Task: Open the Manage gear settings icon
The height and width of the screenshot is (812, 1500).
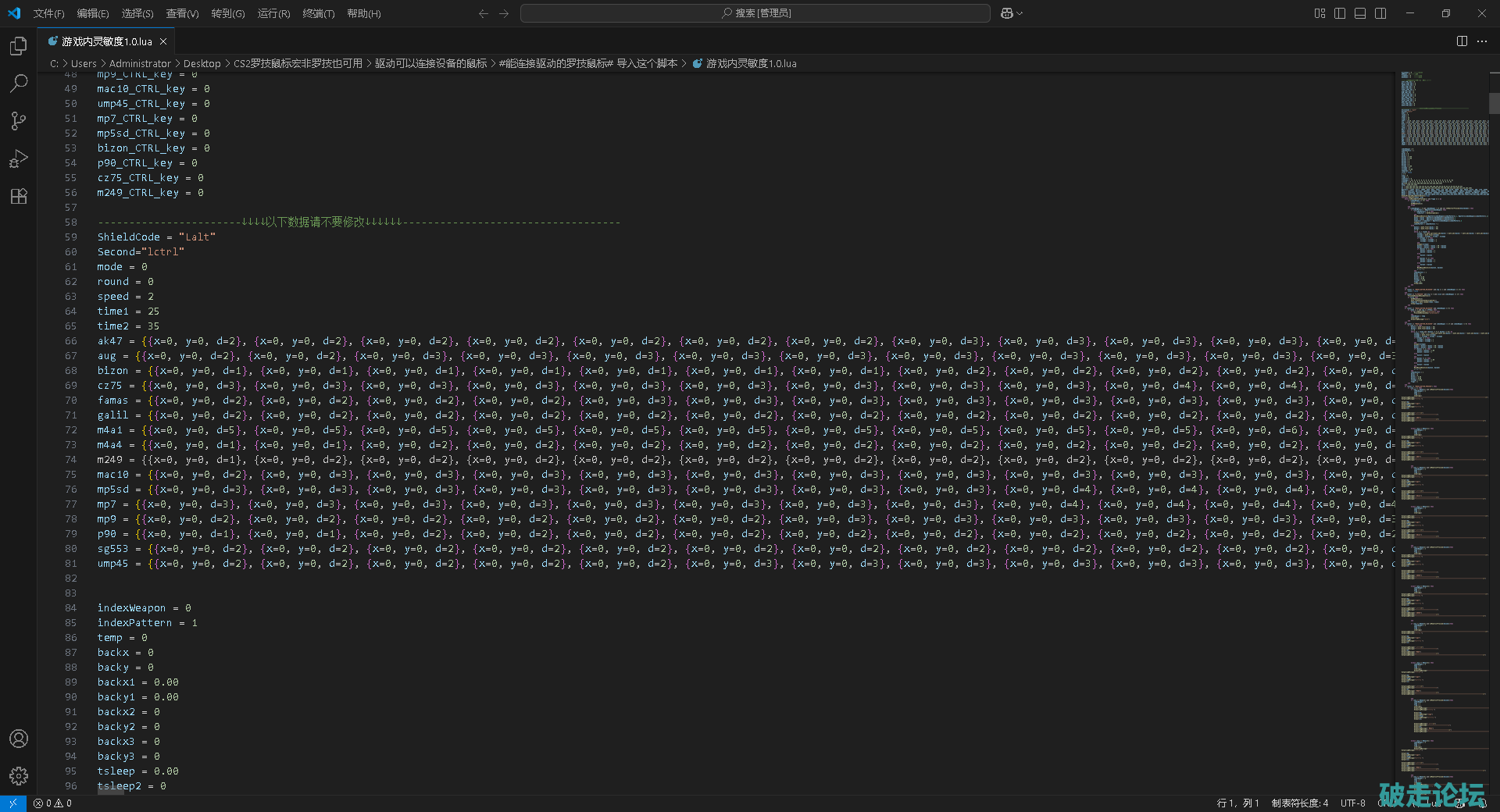Action: pyautogui.click(x=19, y=775)
